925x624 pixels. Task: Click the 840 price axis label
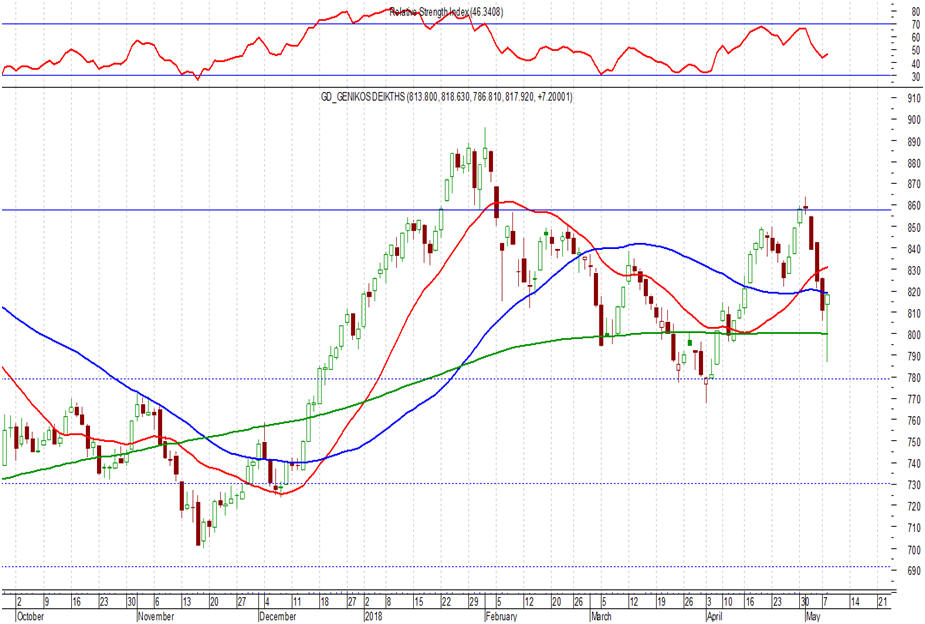coord(915,249)
